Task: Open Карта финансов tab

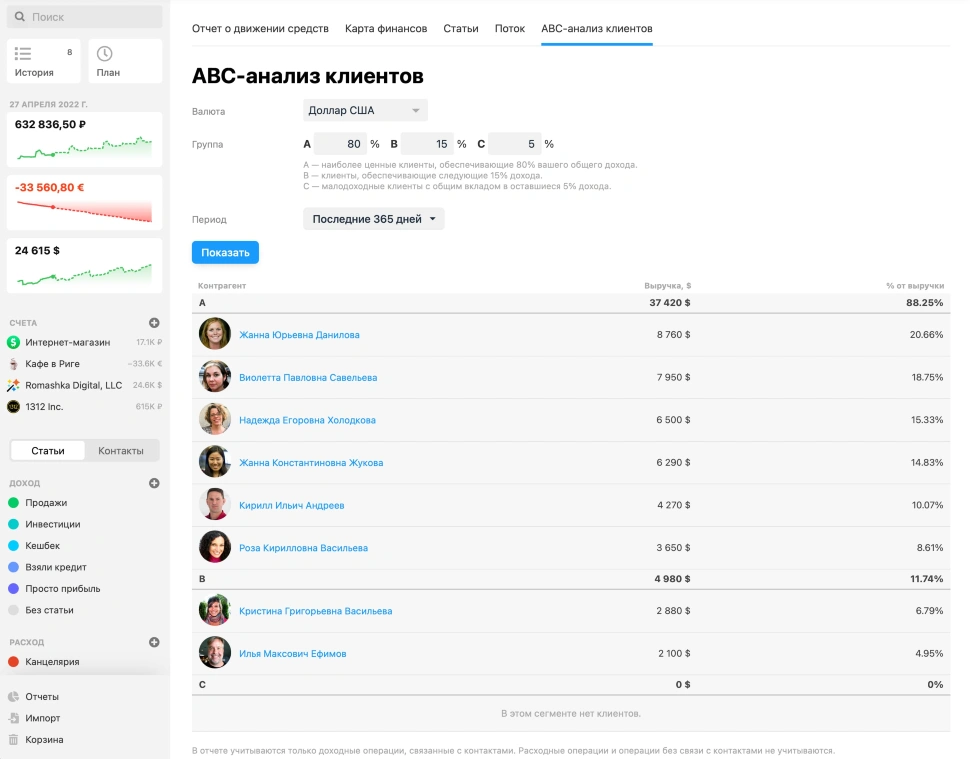Action: [x=386, y=28]
